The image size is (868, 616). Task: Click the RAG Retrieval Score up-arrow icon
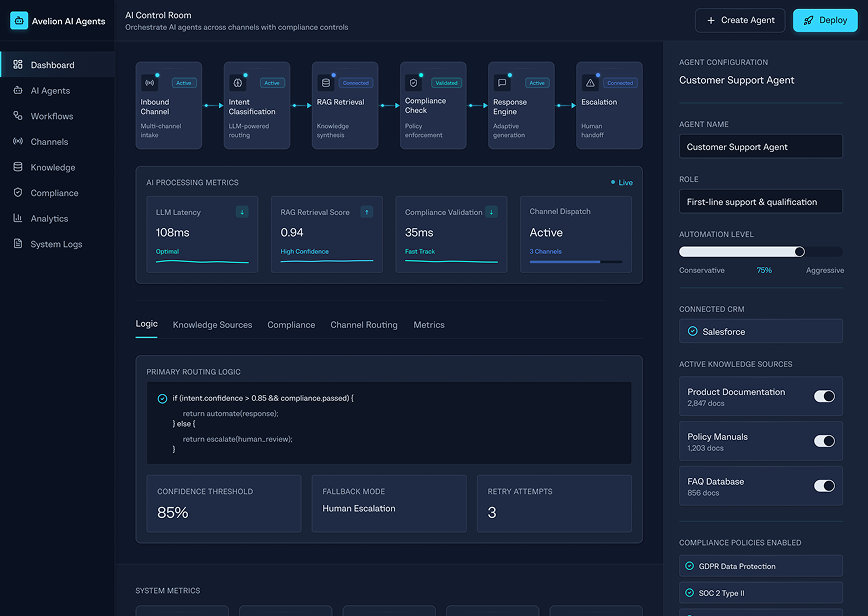[x=367, y=211]
